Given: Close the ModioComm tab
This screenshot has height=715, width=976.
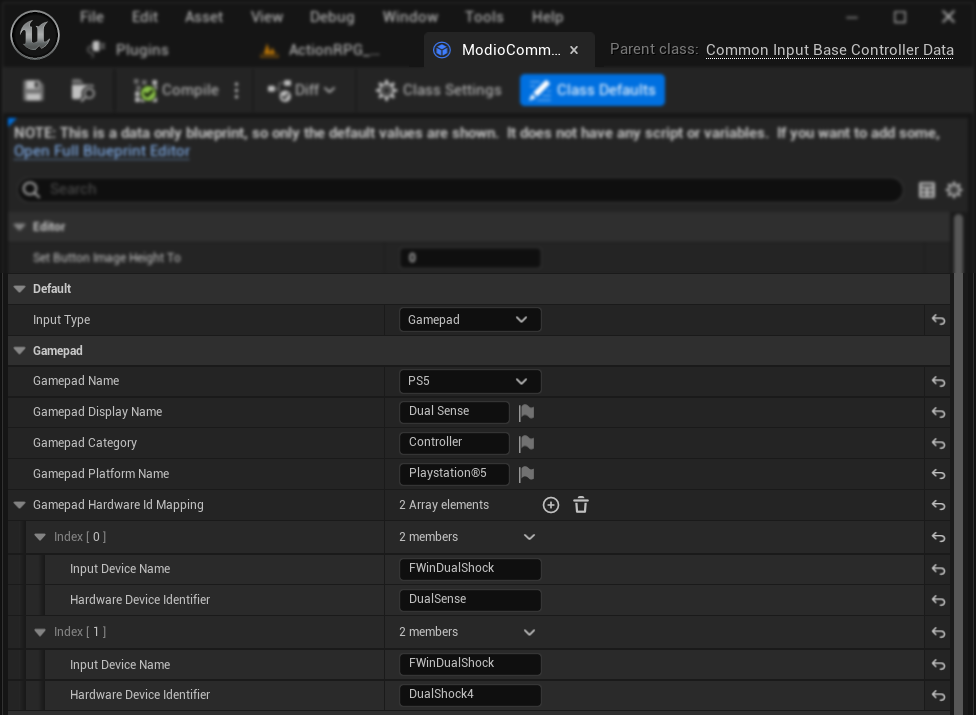Looking at the screenshot, I should (574, 50).
